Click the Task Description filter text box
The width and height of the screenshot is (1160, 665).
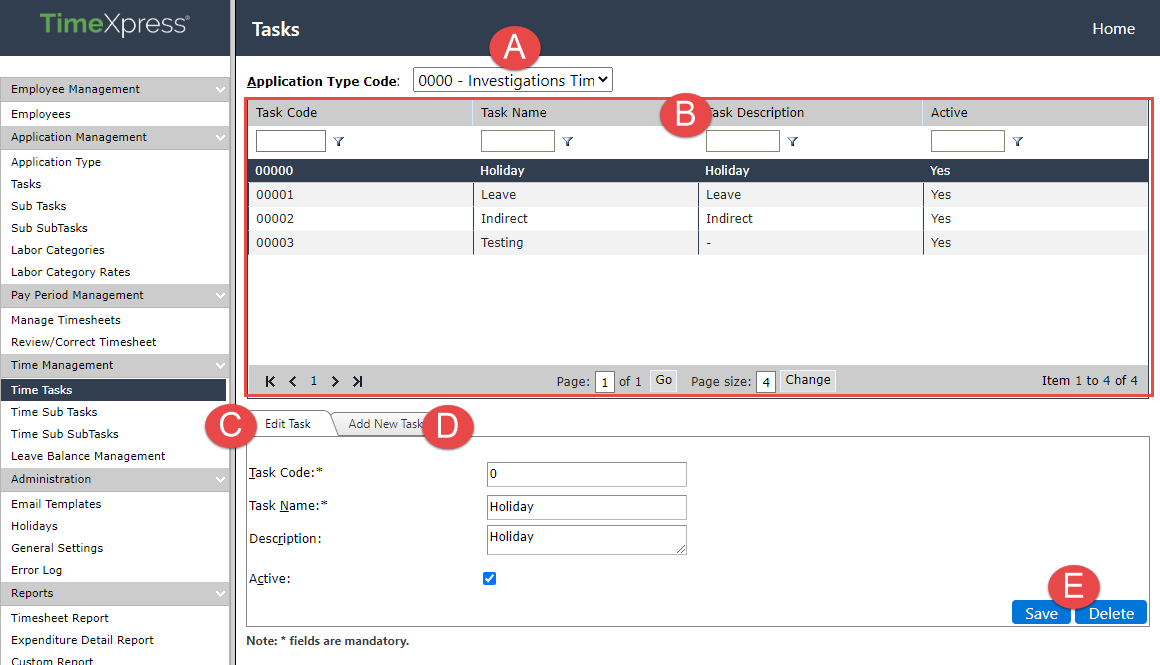743,141
